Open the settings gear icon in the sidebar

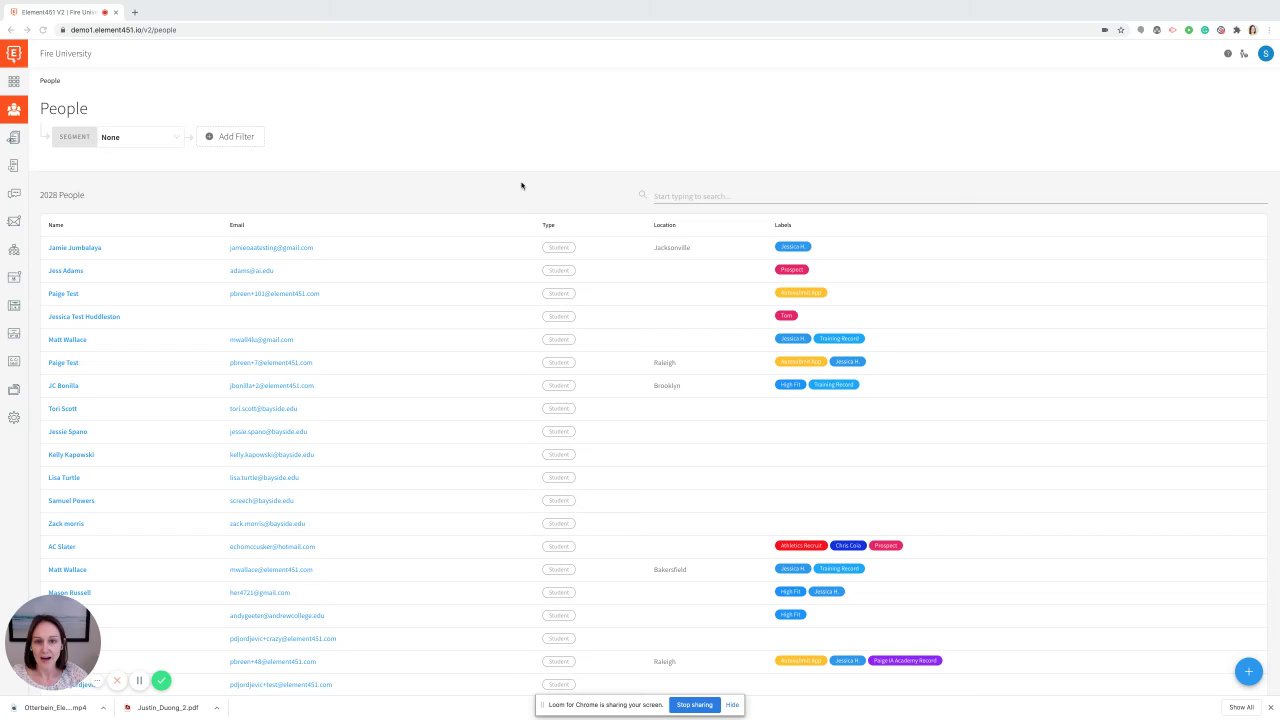coord(14,417)
